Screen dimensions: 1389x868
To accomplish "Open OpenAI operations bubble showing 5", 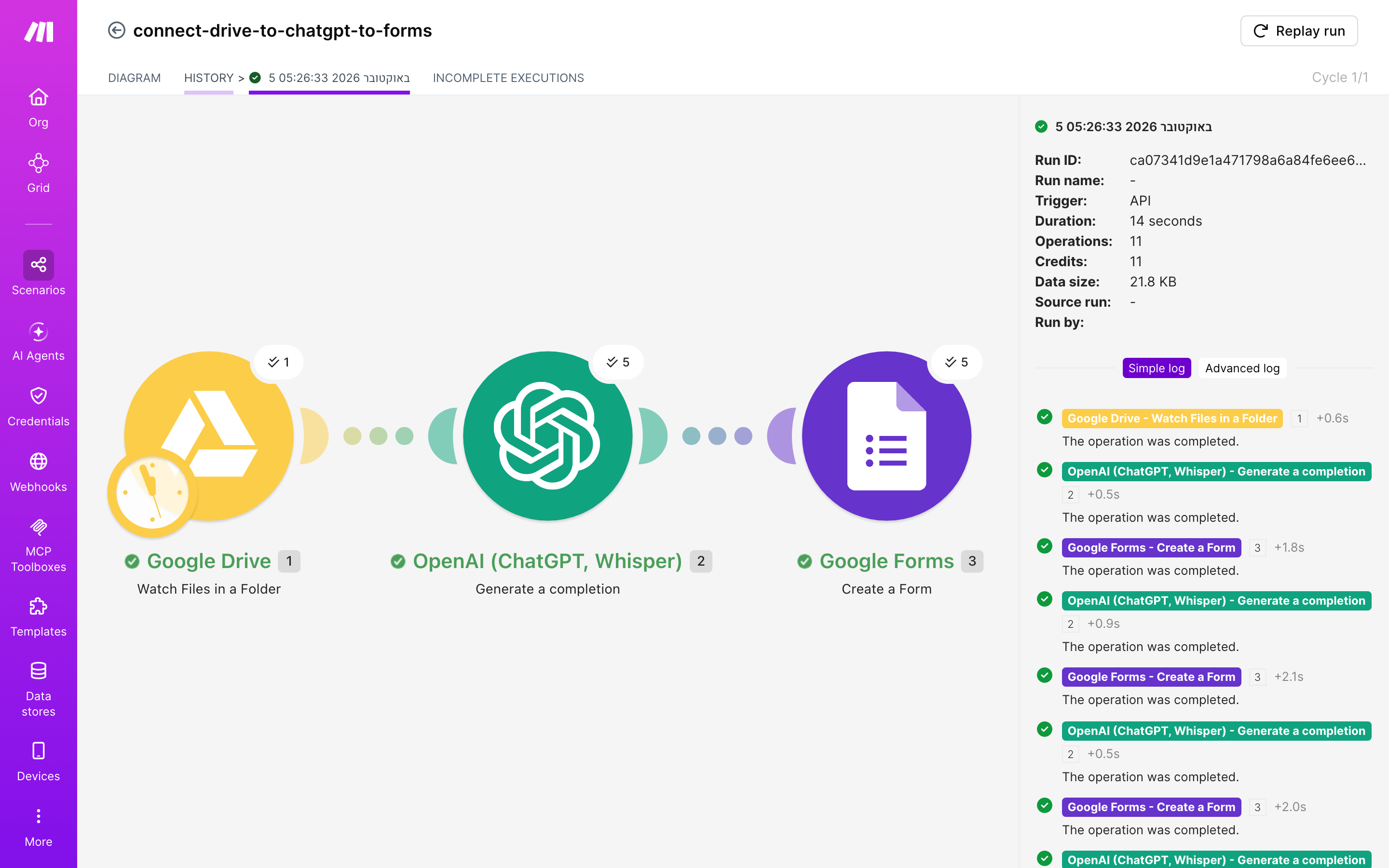I will pos(618,362).
